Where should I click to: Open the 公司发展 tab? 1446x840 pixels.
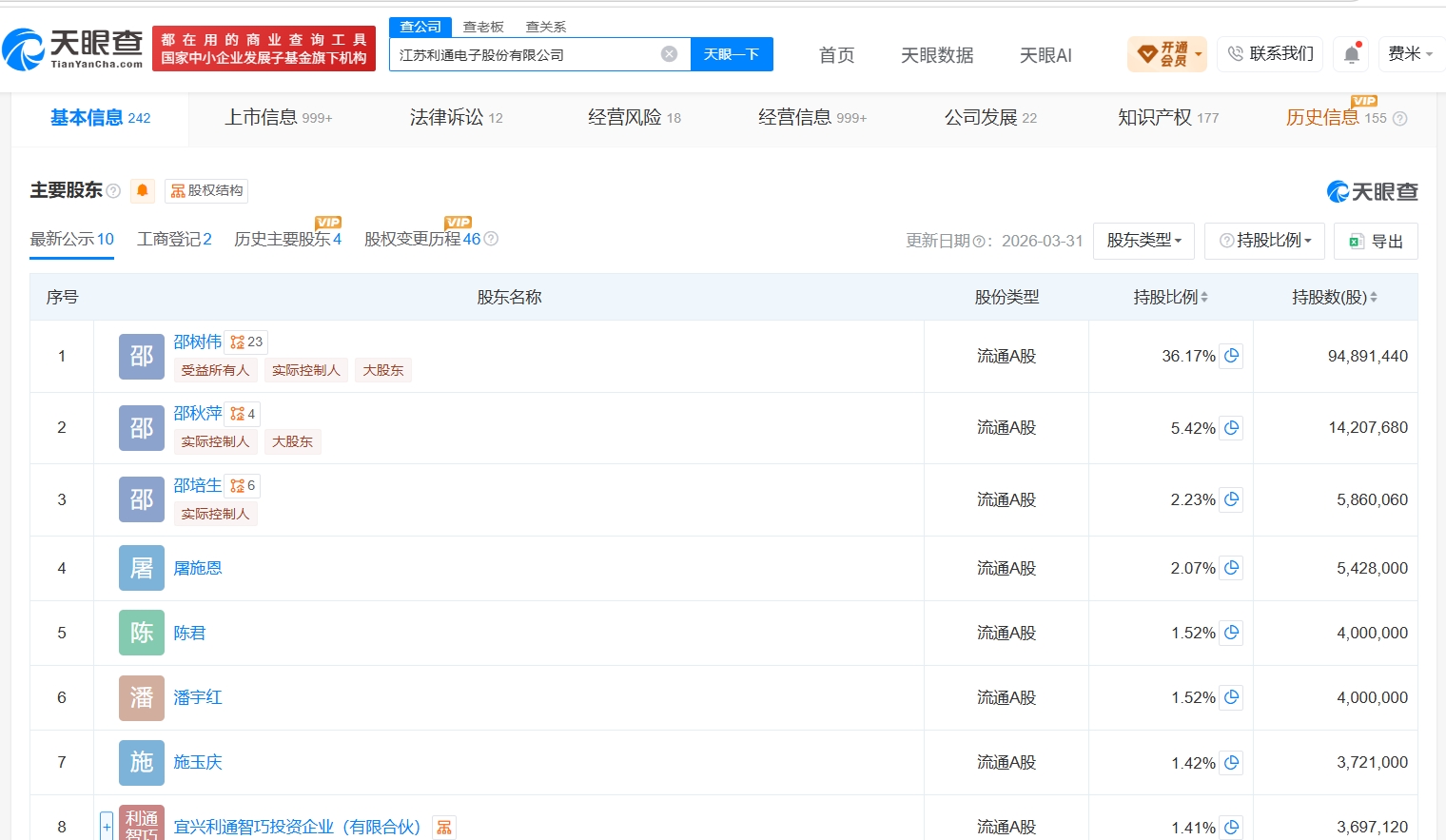990,118
